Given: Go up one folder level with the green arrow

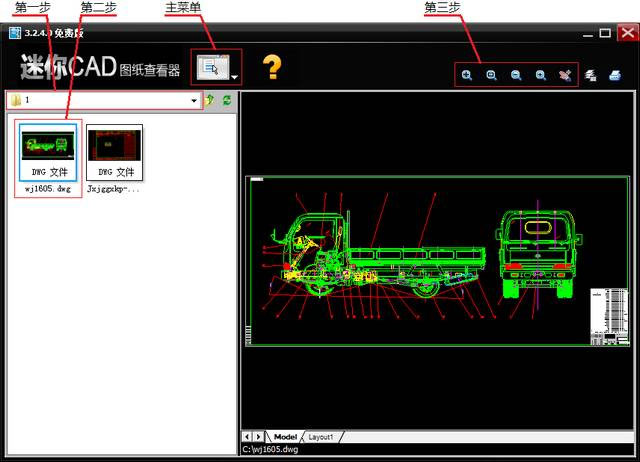Looking at the screenshot, I should 210,100.
